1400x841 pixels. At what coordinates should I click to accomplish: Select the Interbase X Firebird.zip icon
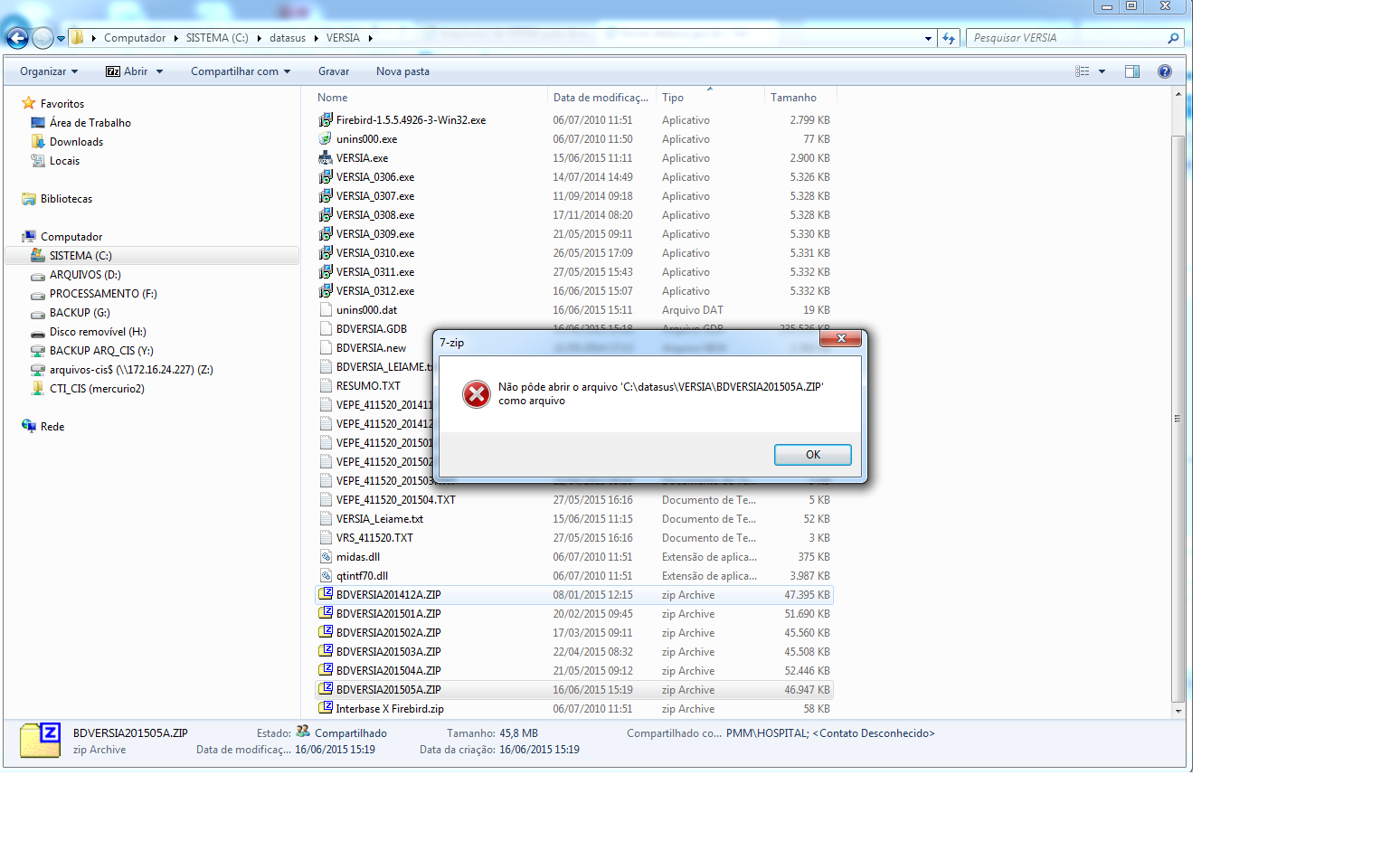pos(326,708)
